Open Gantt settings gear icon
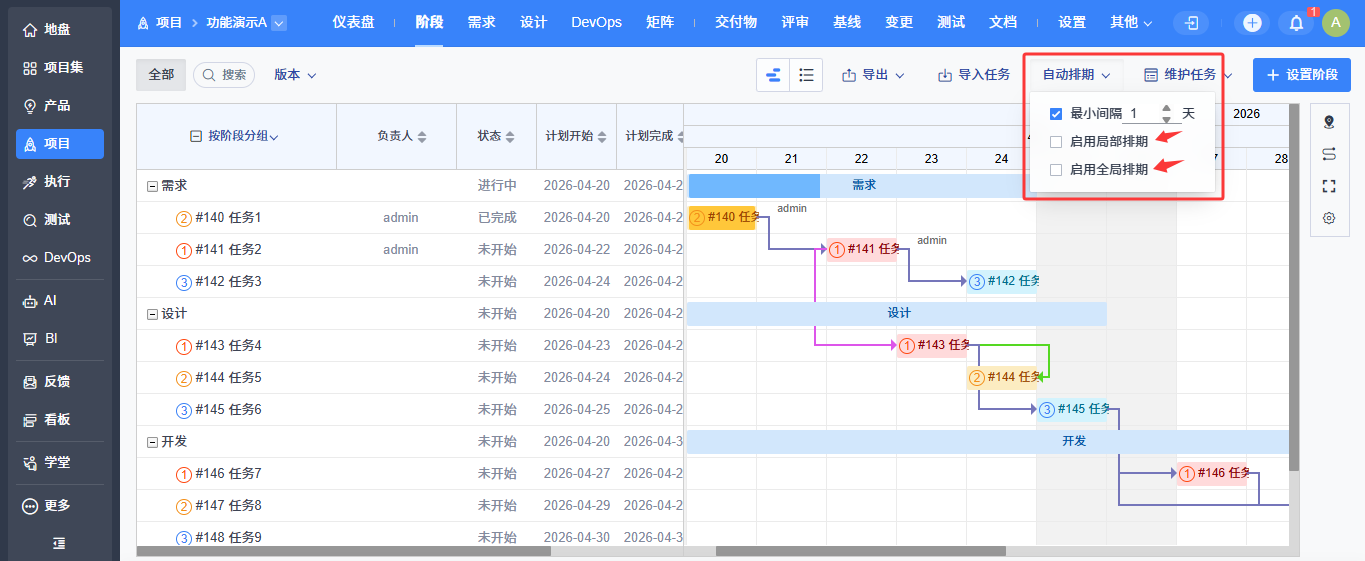Image resolution: width=1365 pixels, height=561 pixels. point(1329,218)
